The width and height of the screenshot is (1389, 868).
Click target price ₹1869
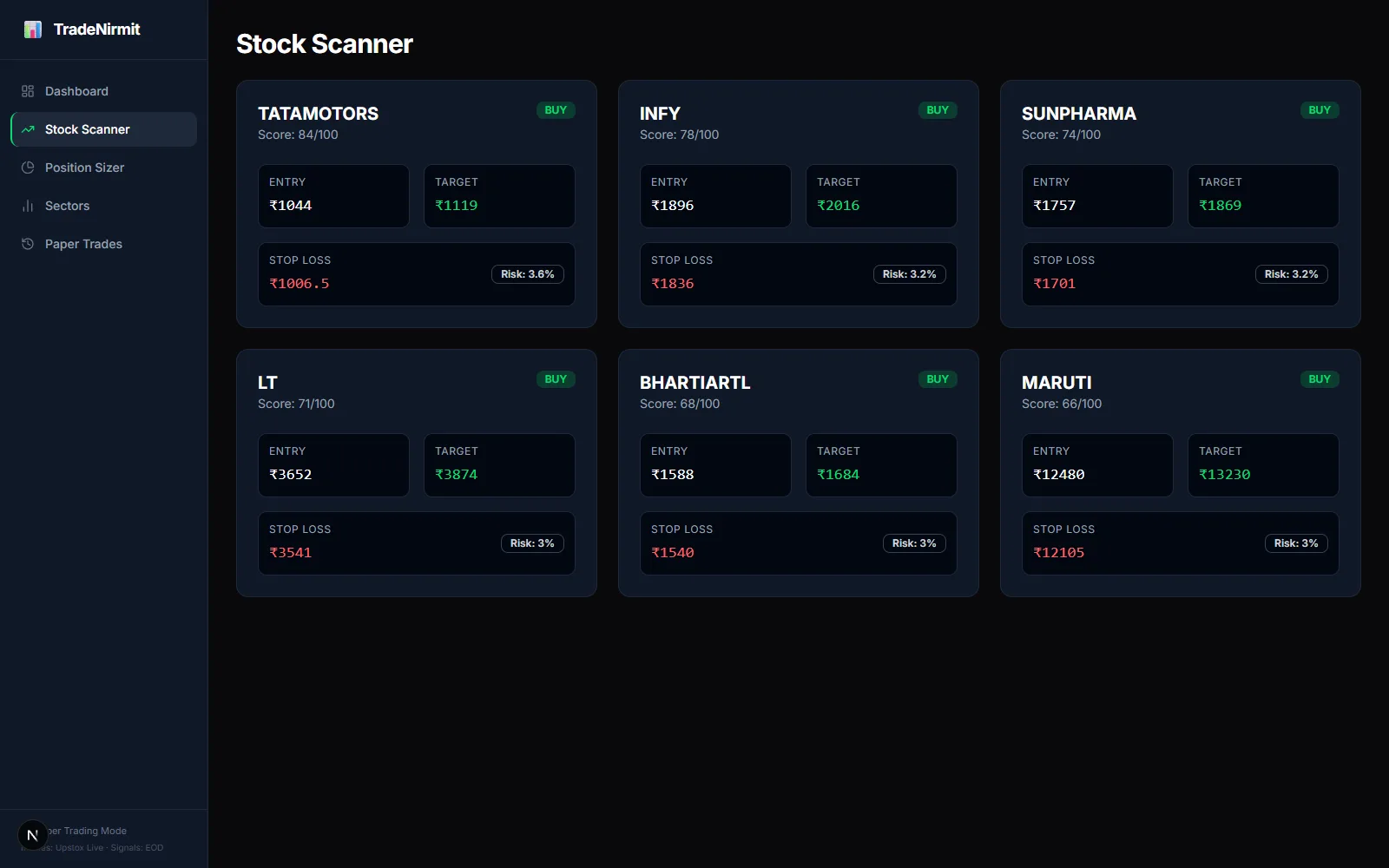click(1220, 206)
